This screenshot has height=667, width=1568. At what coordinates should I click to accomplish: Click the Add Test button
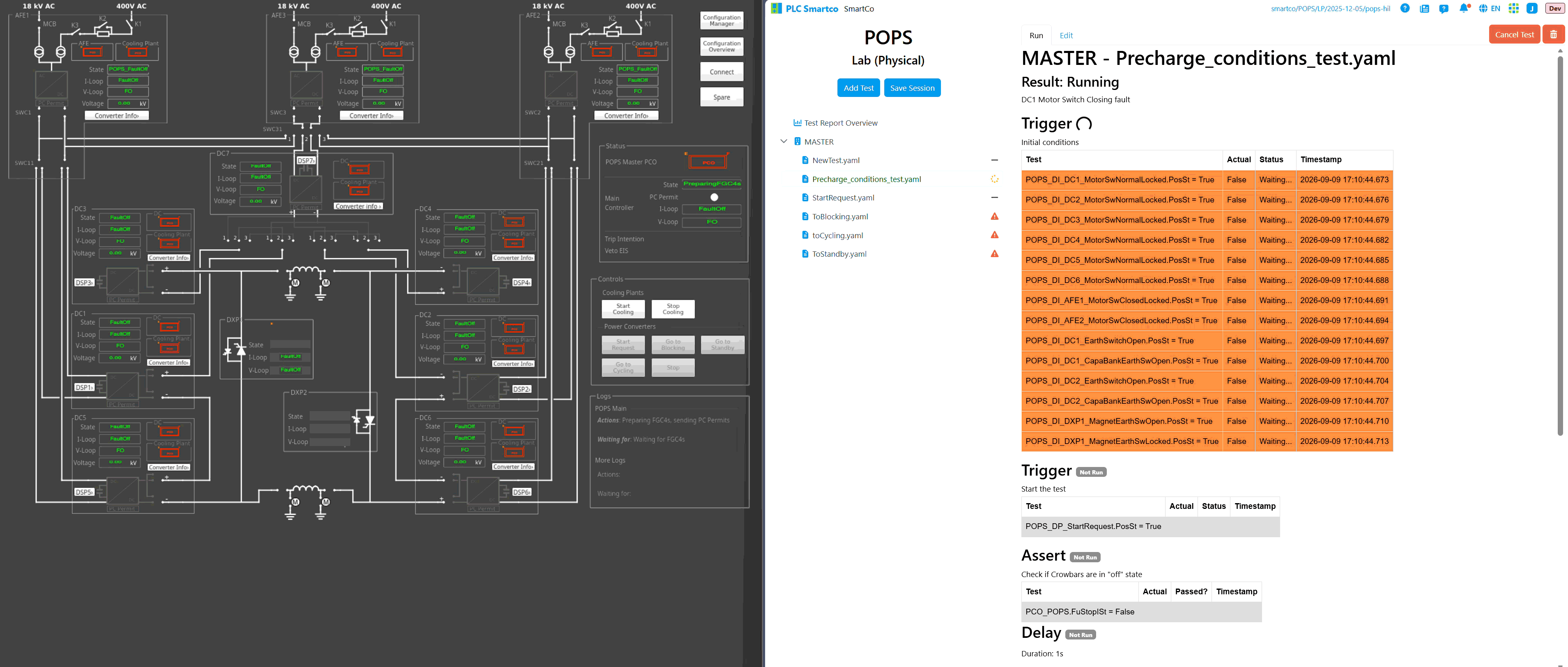858,87
